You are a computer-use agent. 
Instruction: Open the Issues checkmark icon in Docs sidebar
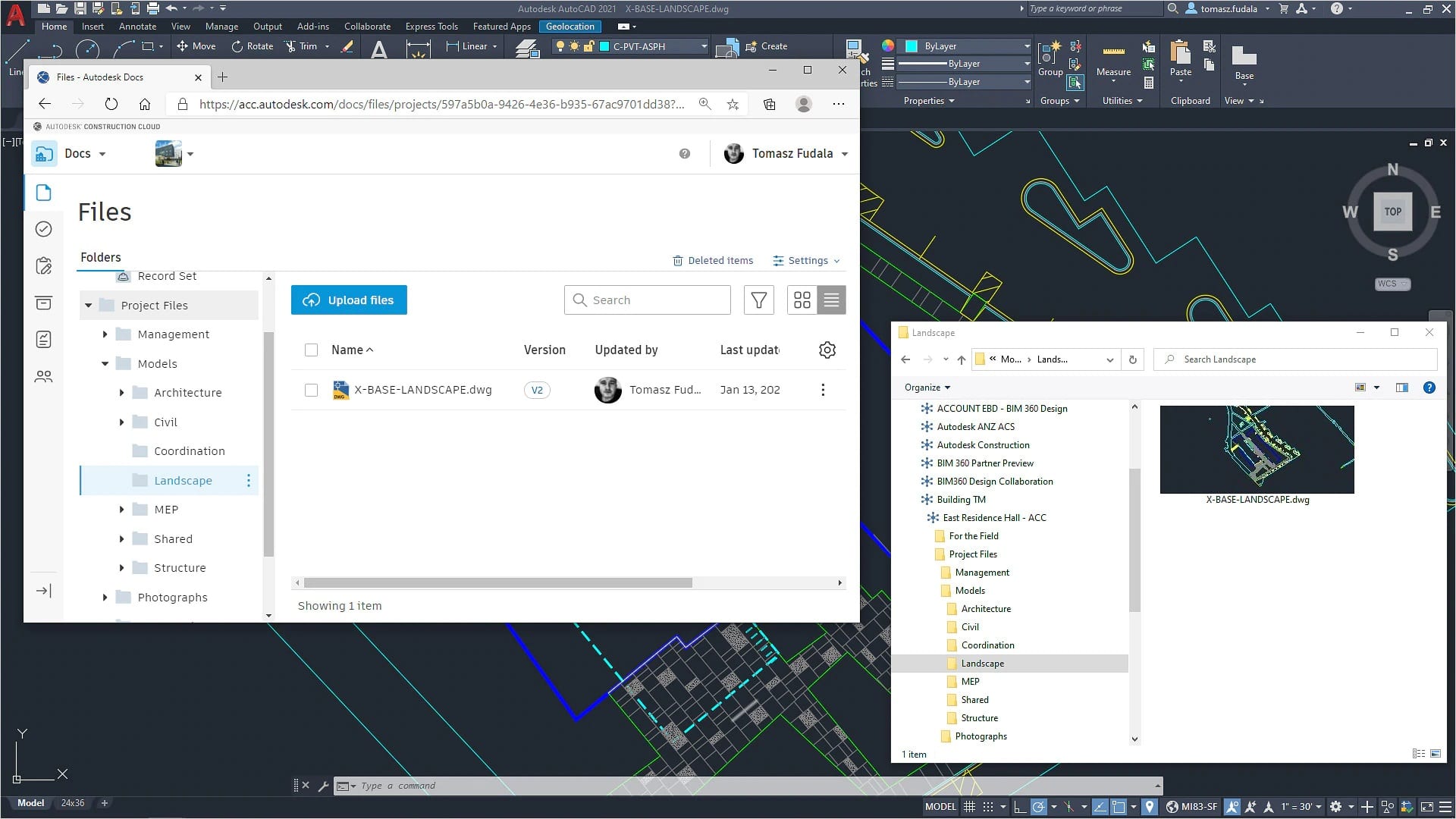point(44,229)
